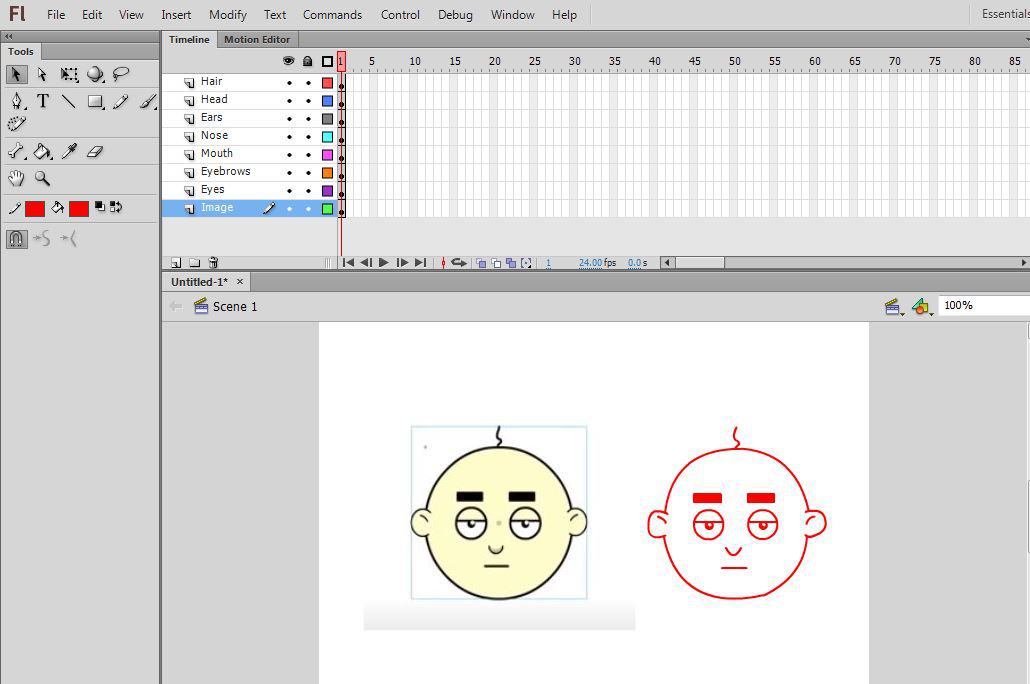The height and width of the screenshot is (684, 1030).
Task: Select the Eraser tool
Action: pos(95,152)
